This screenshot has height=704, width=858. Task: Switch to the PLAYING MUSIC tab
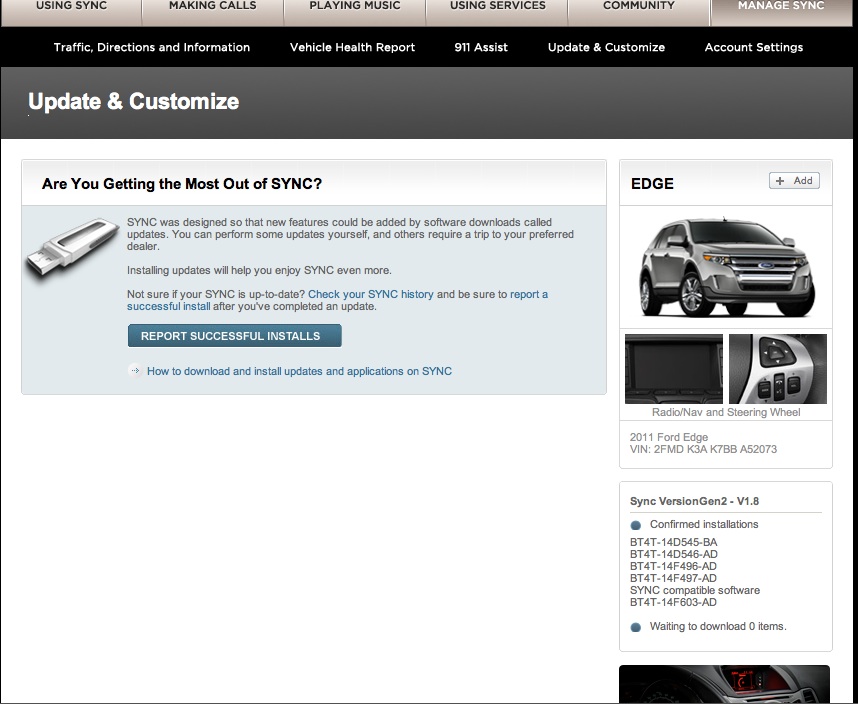pyautogui.click(x=355, y=13)
